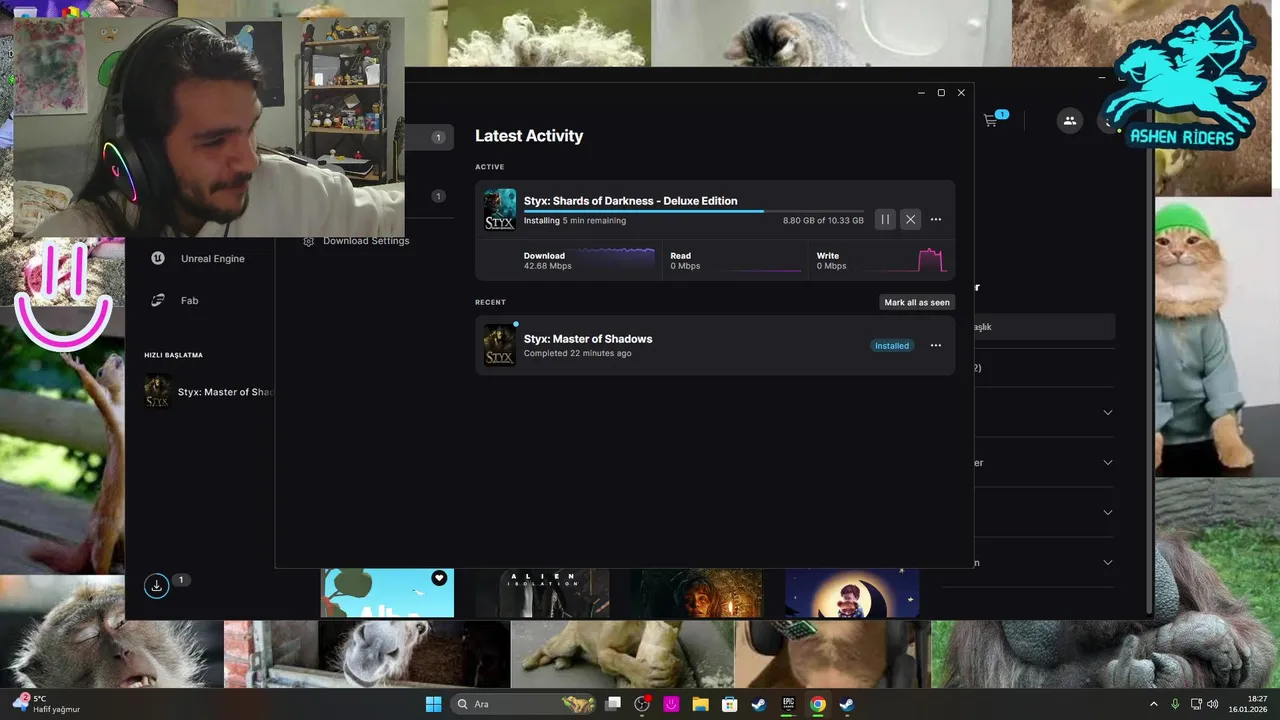
Task: Click the 'Read 0 Mbps' stat
Action: coord(685,261)
